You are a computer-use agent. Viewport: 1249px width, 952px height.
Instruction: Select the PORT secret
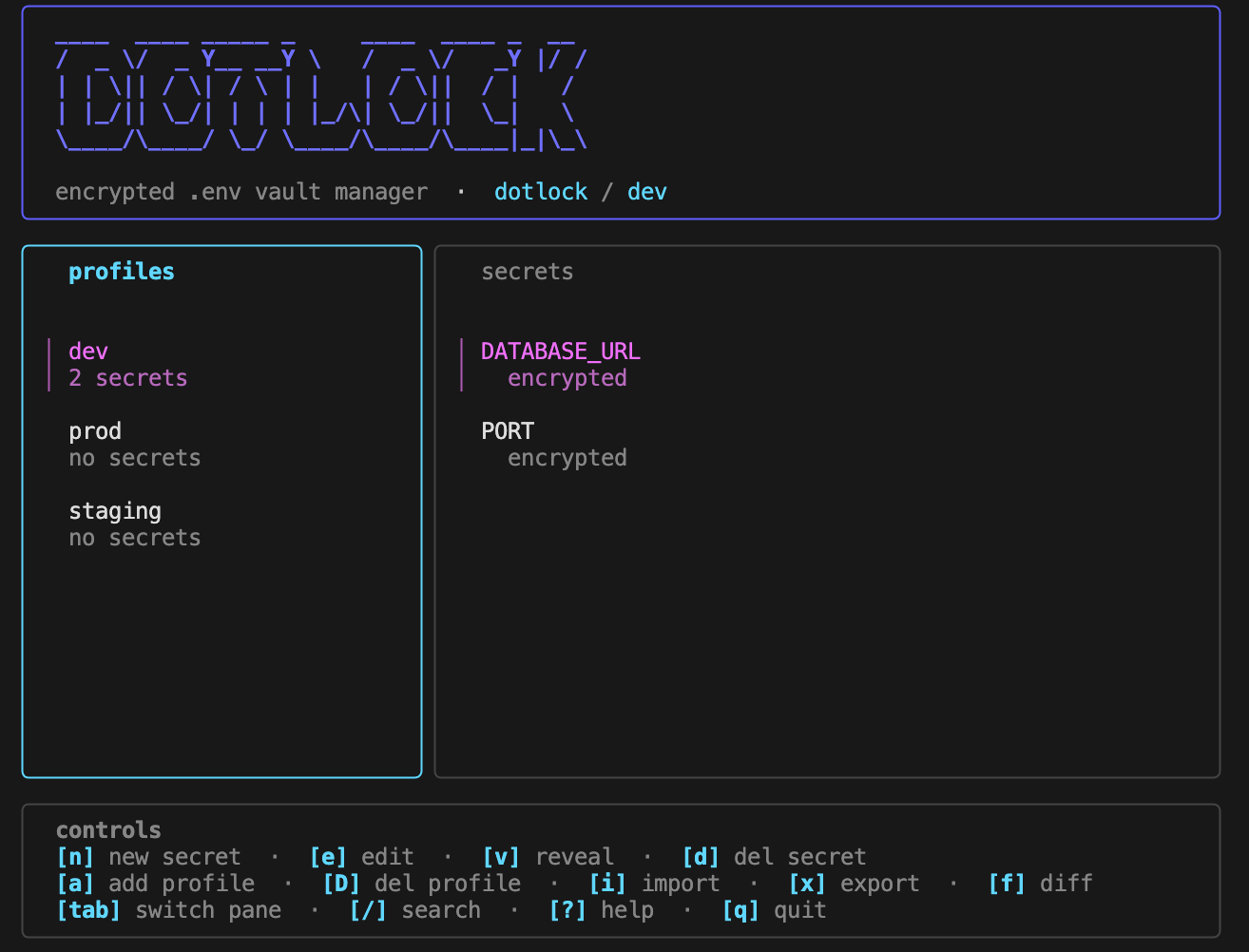pos(827,445)
